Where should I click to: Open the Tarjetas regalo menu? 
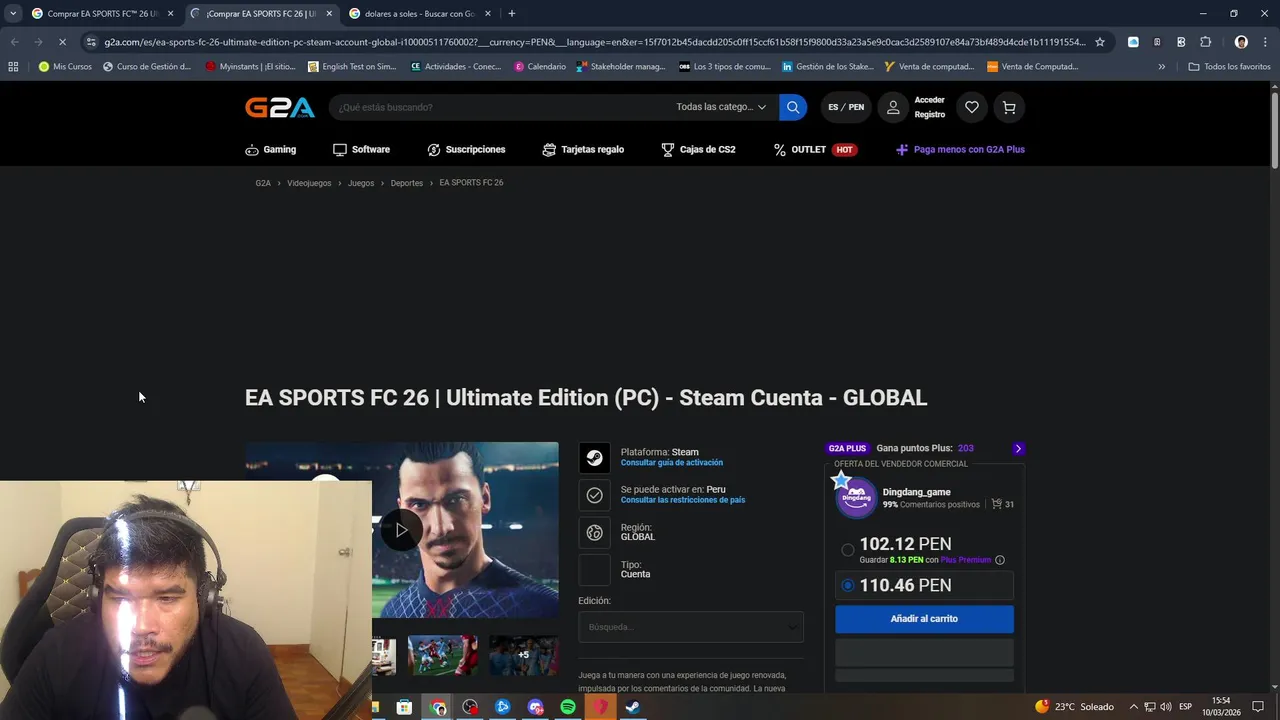point(583,150)
